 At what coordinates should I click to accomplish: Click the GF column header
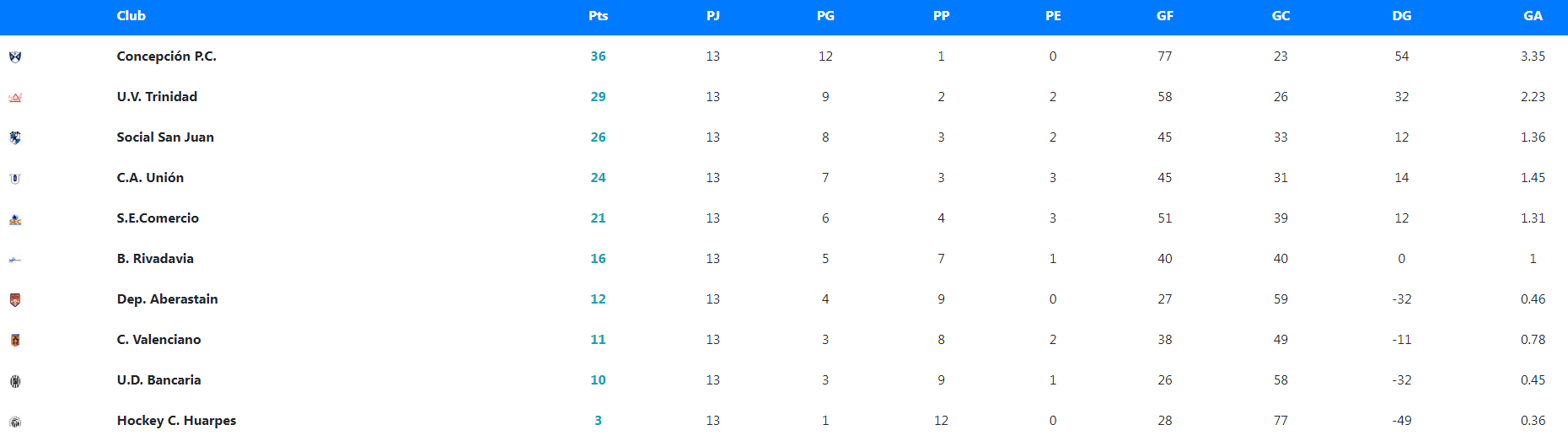pyautogui.click(x=1164, y=16)
